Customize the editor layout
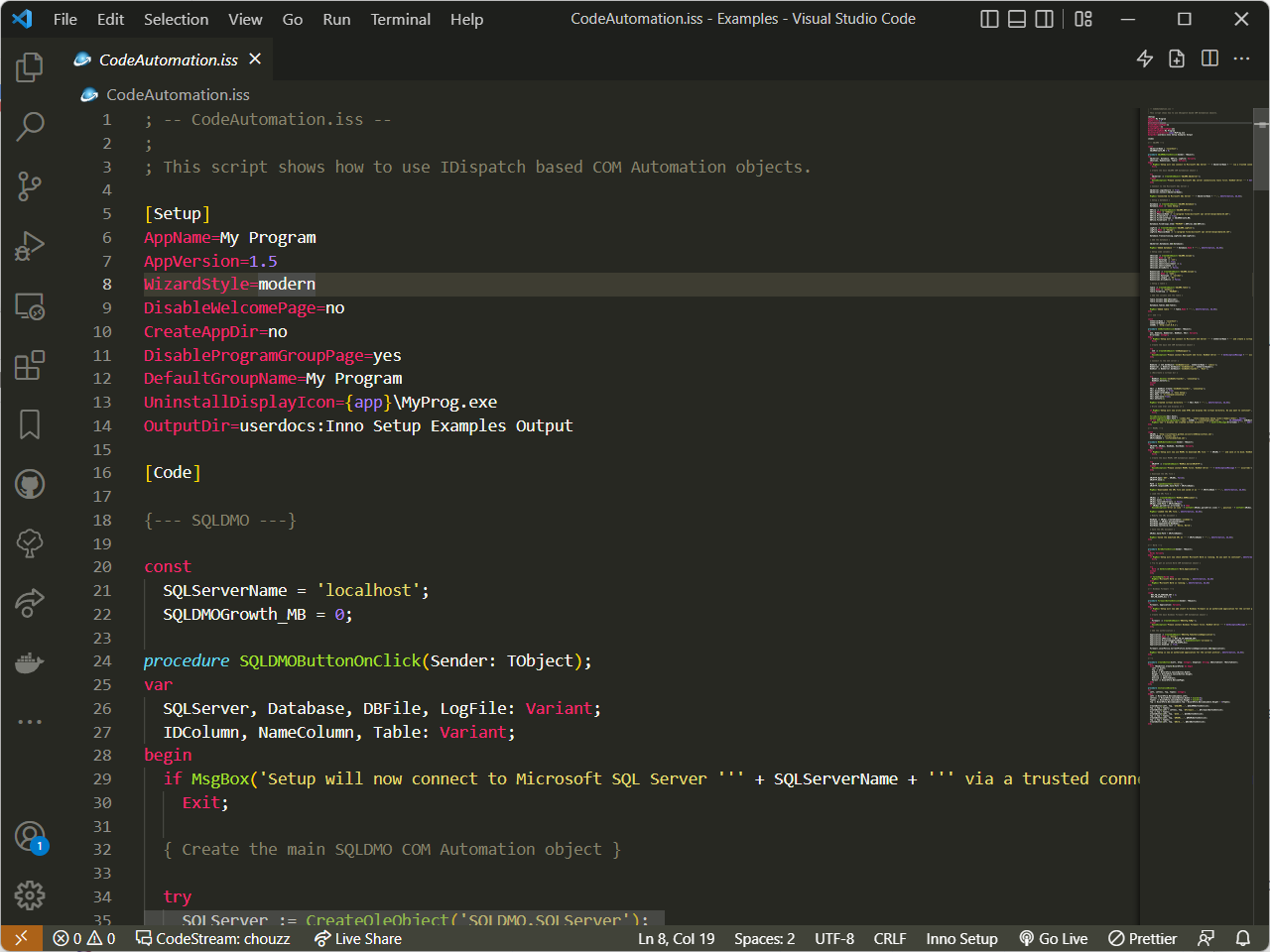The width and height of the screenshot is (1270, 952). point(1083,19)
